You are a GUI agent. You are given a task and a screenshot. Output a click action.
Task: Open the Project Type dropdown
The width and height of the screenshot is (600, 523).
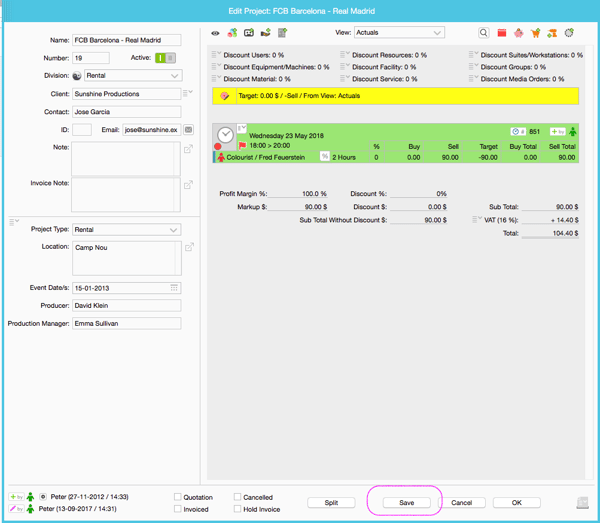127,230
